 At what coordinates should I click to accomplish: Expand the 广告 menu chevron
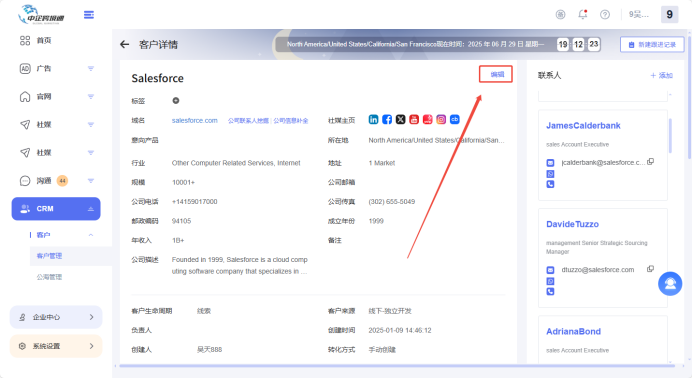[x=91, y=69]
